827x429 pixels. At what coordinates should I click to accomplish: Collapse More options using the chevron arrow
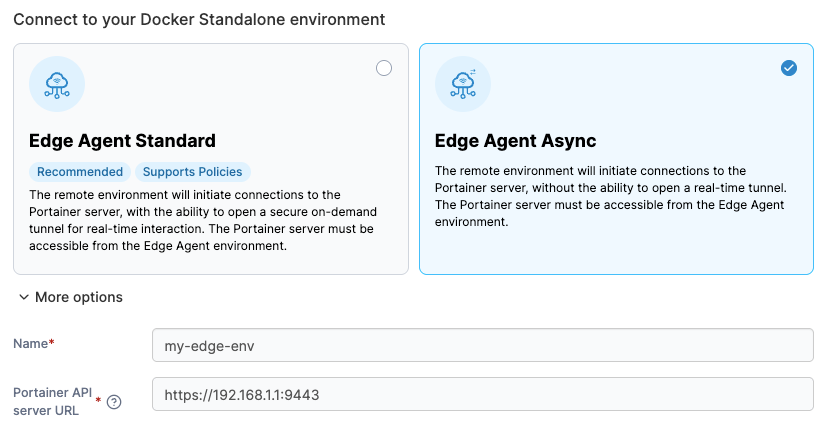point(22,297)
